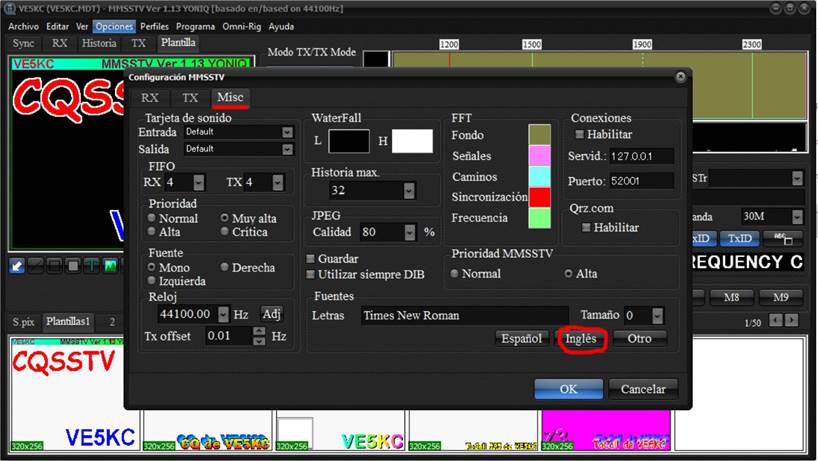Viewport: 818px width, 461px height.
Task: Click the ABC text-box icon beside TxID
Action: click(x=784, y=239)
